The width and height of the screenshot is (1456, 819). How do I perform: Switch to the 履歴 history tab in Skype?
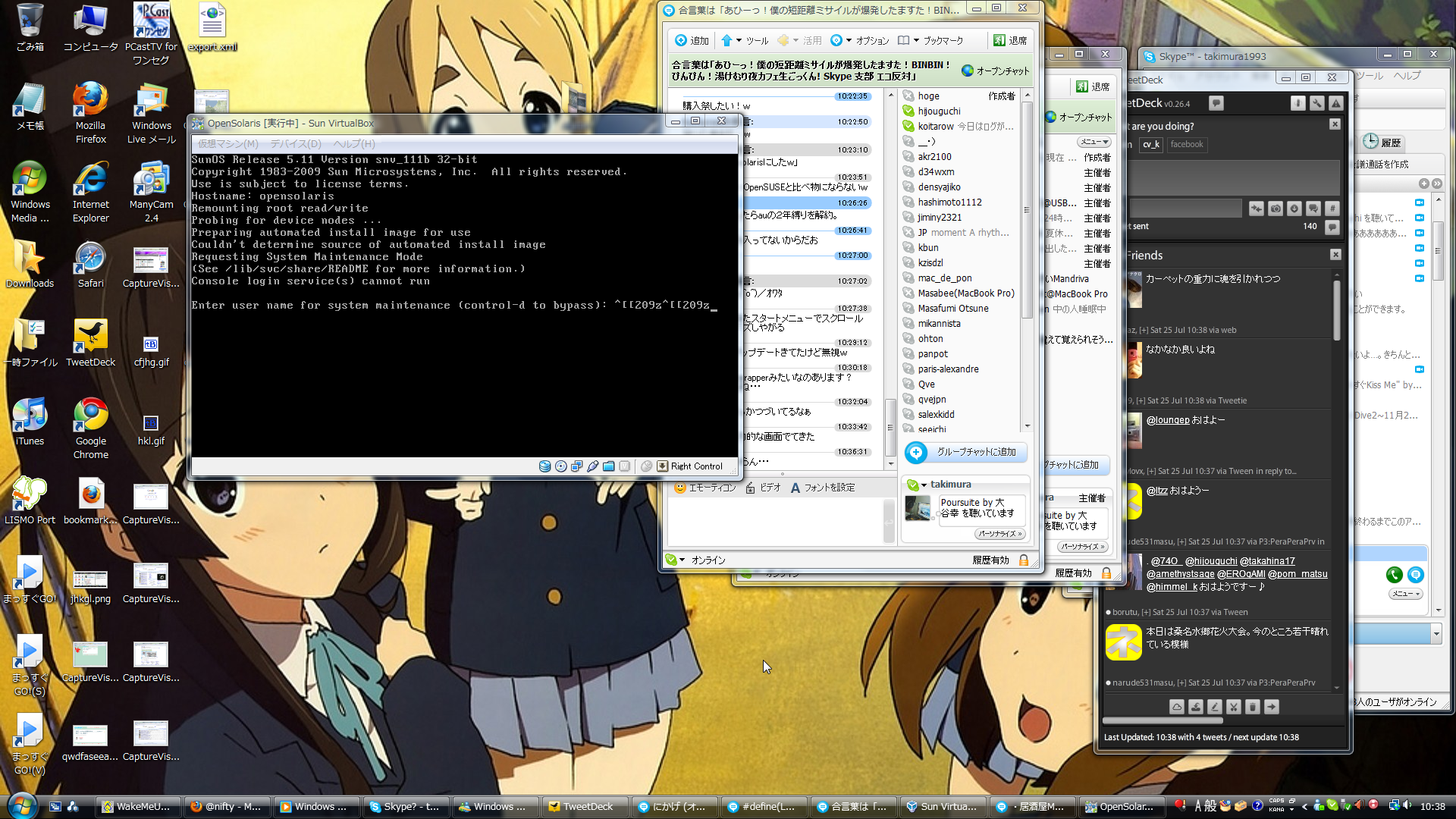point(1383,142)
